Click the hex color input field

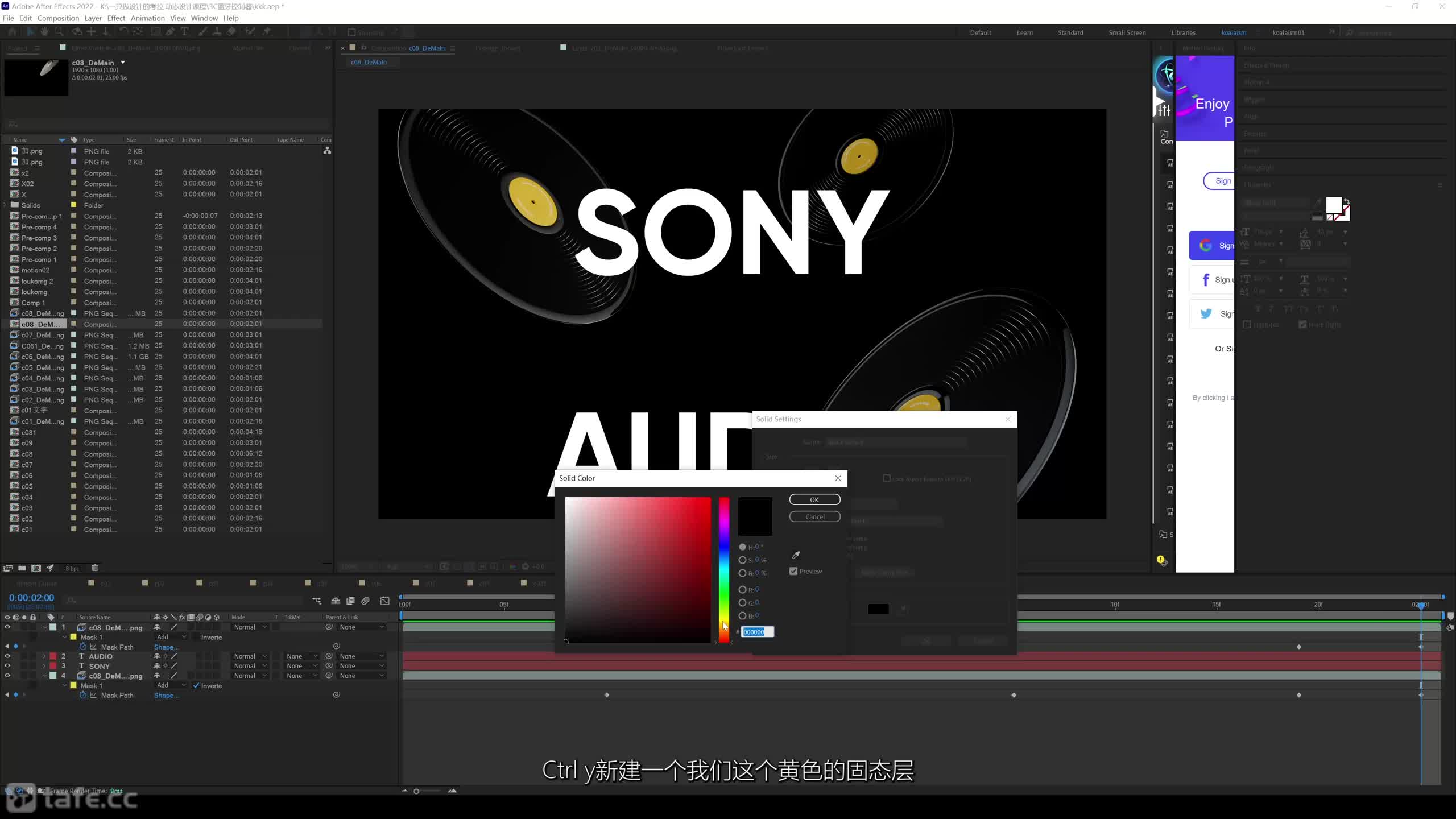coord(758,632)
